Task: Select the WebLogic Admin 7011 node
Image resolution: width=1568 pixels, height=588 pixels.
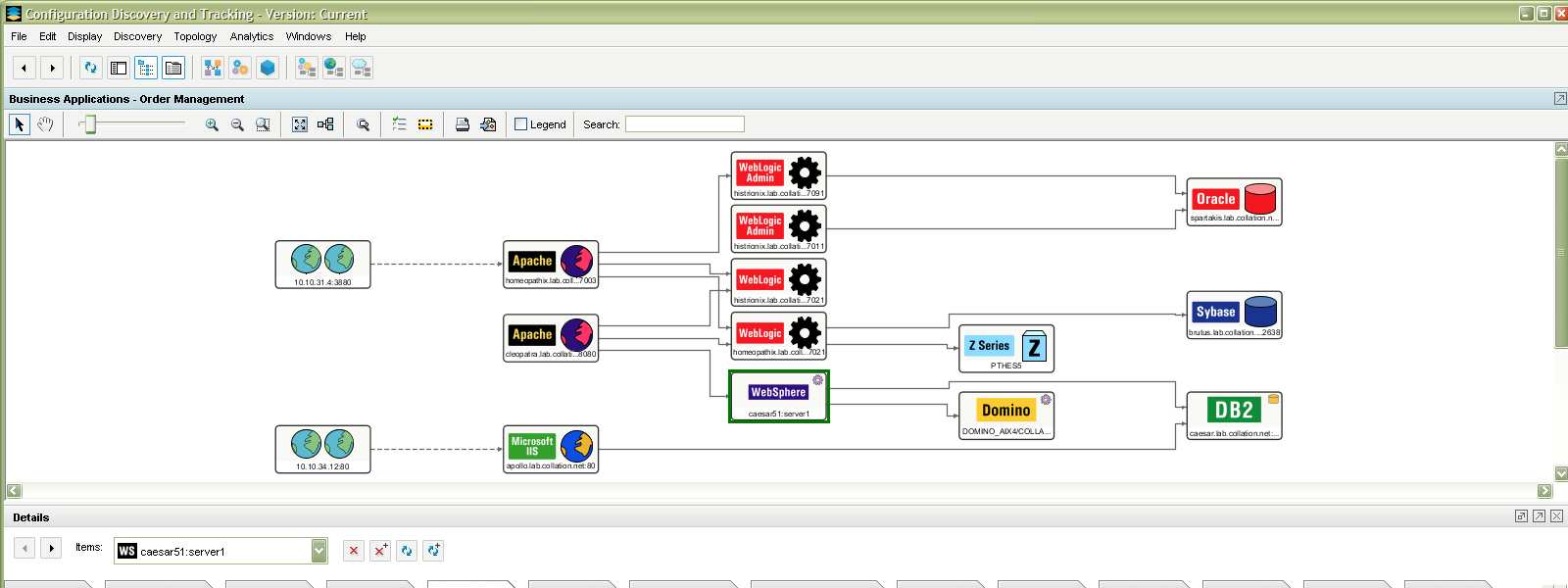Action: [779, 228]
